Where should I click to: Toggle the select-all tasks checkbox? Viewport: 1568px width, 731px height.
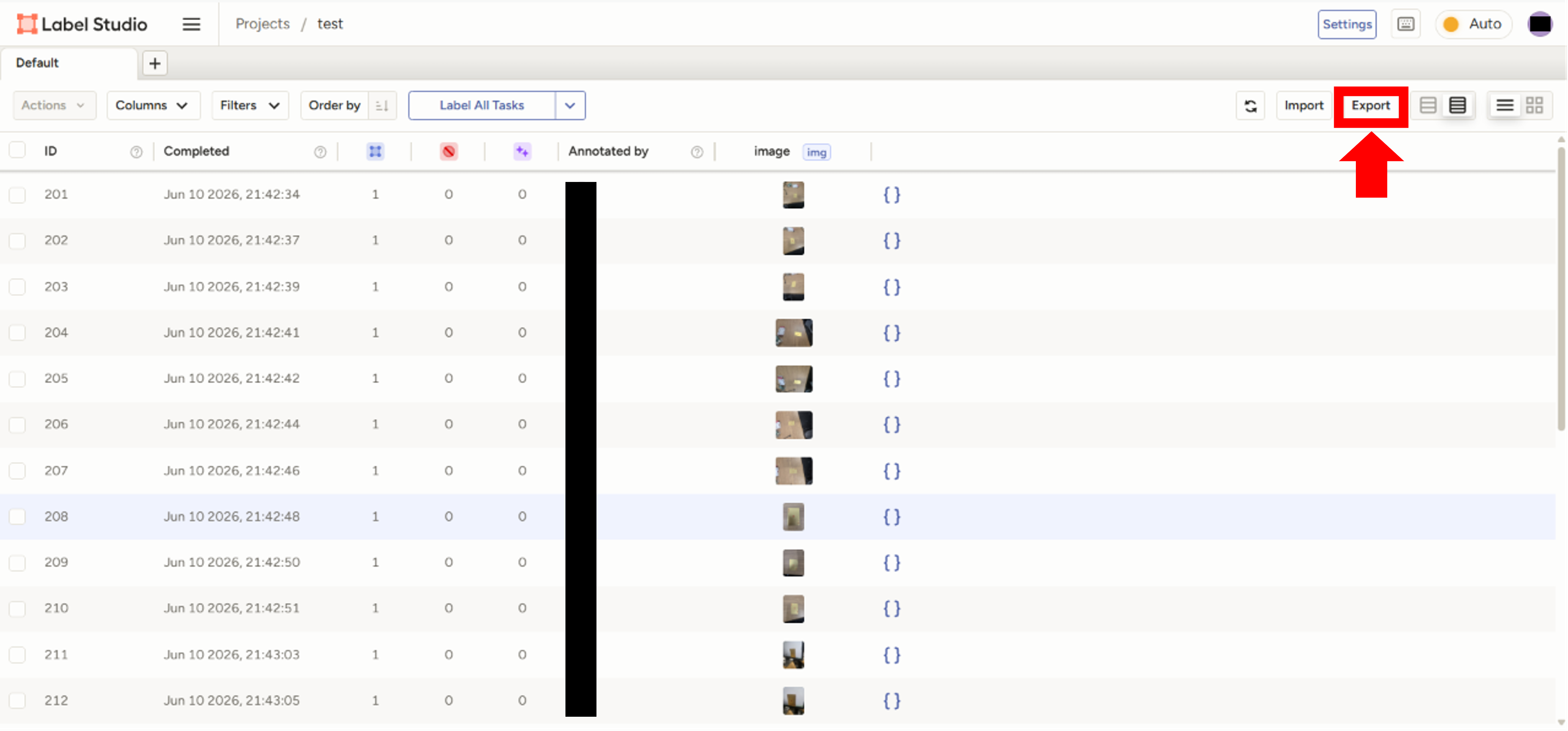tap(17, 150)
